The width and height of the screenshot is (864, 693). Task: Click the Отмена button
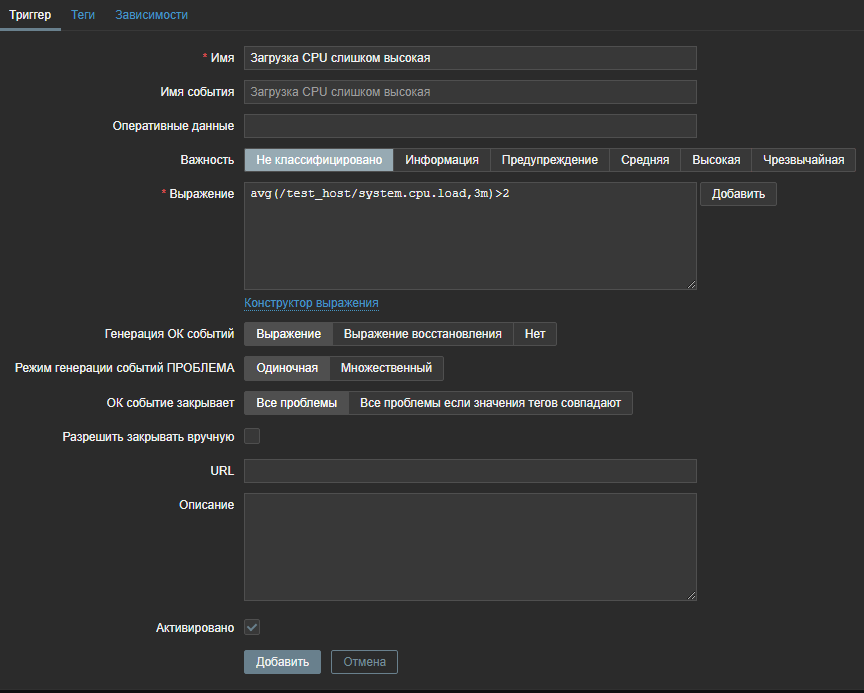(x=364, y=662)
